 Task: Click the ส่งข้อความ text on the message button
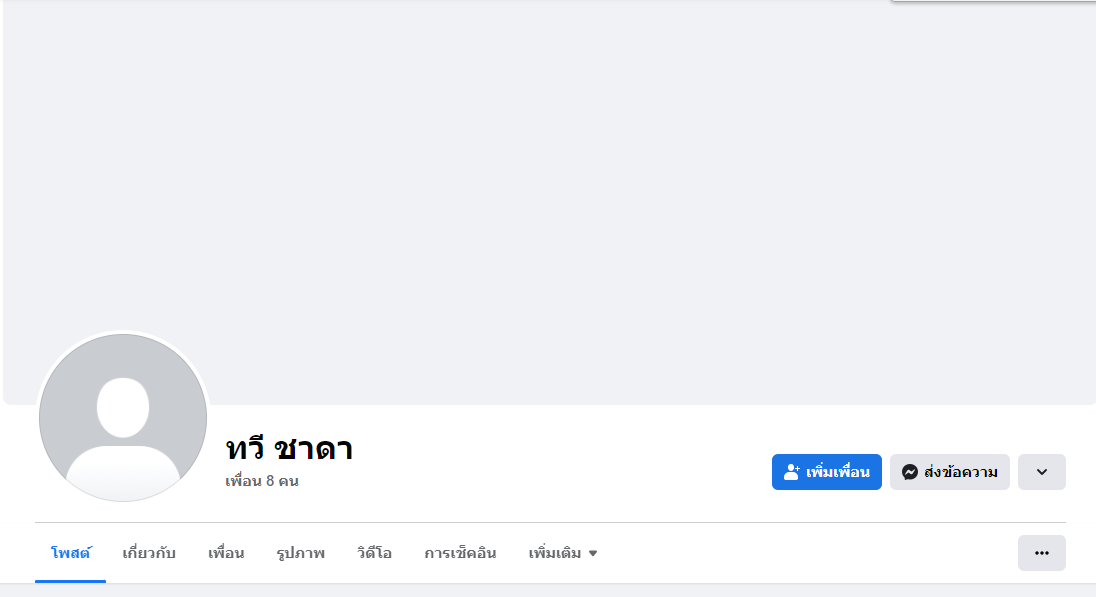[x=961, y=472]
